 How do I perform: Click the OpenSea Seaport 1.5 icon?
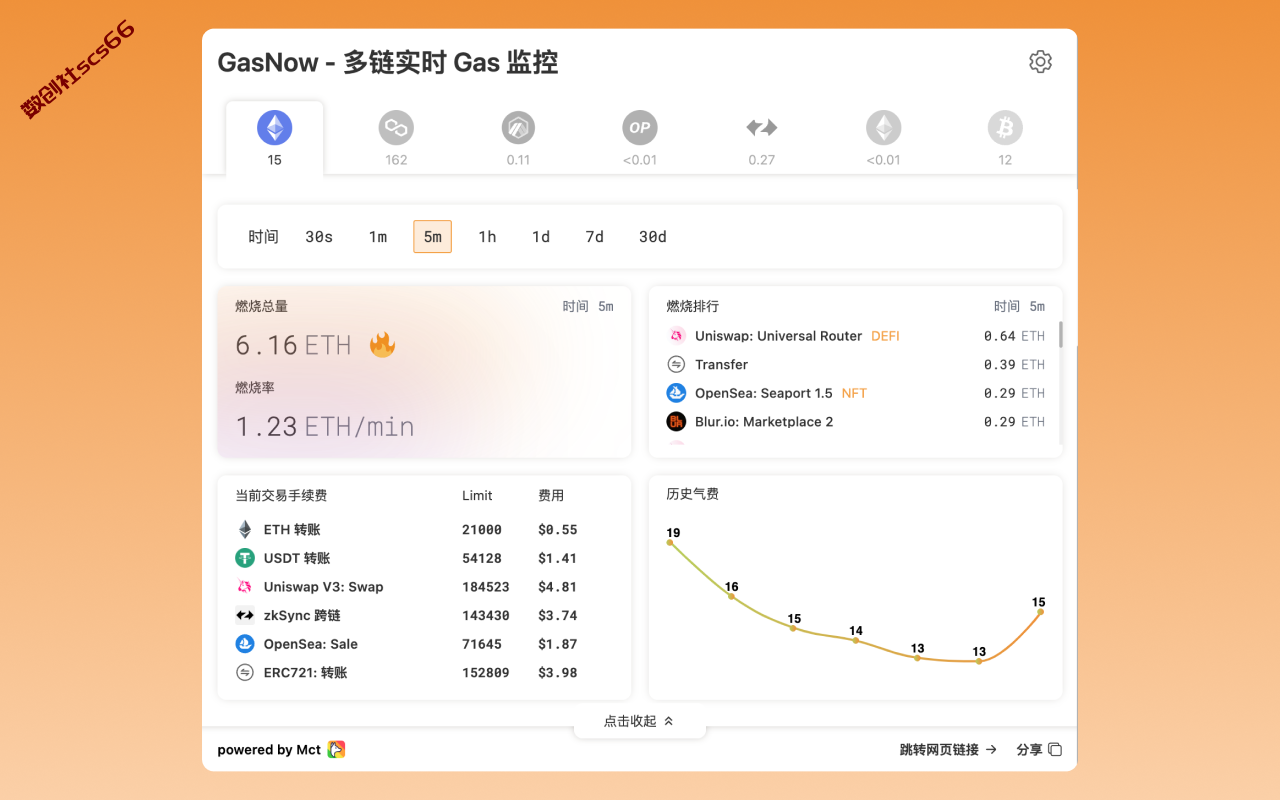[x=677, y=393]
